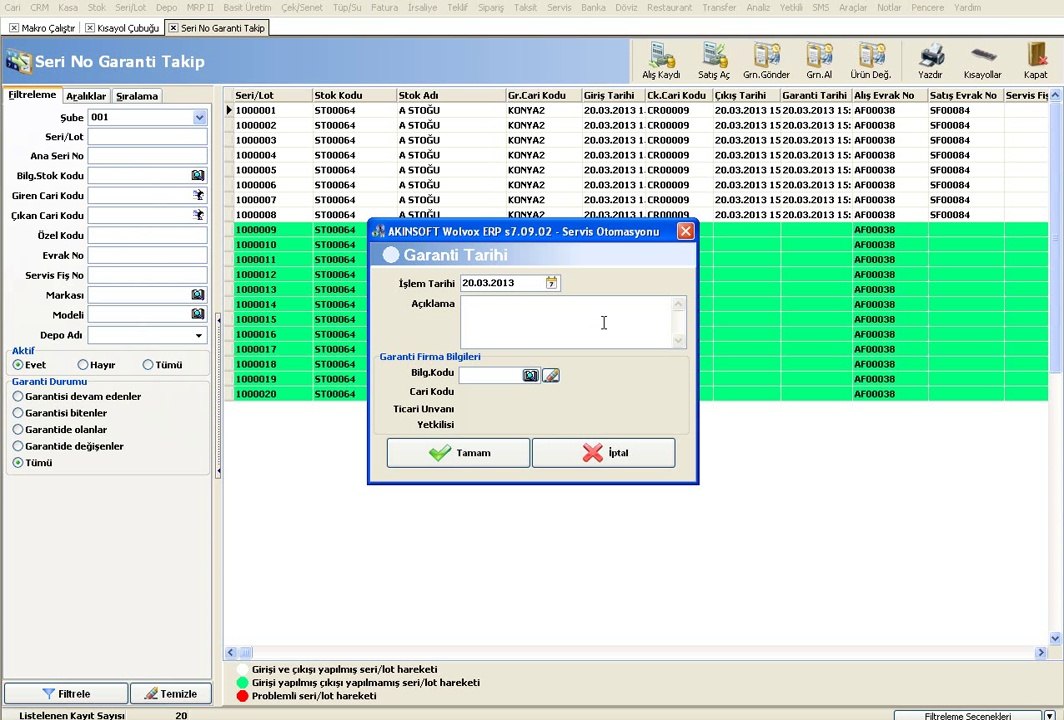The image size is (1064, 720).
Task: Switch to the Sıralama tab
Action: [137, 96]
